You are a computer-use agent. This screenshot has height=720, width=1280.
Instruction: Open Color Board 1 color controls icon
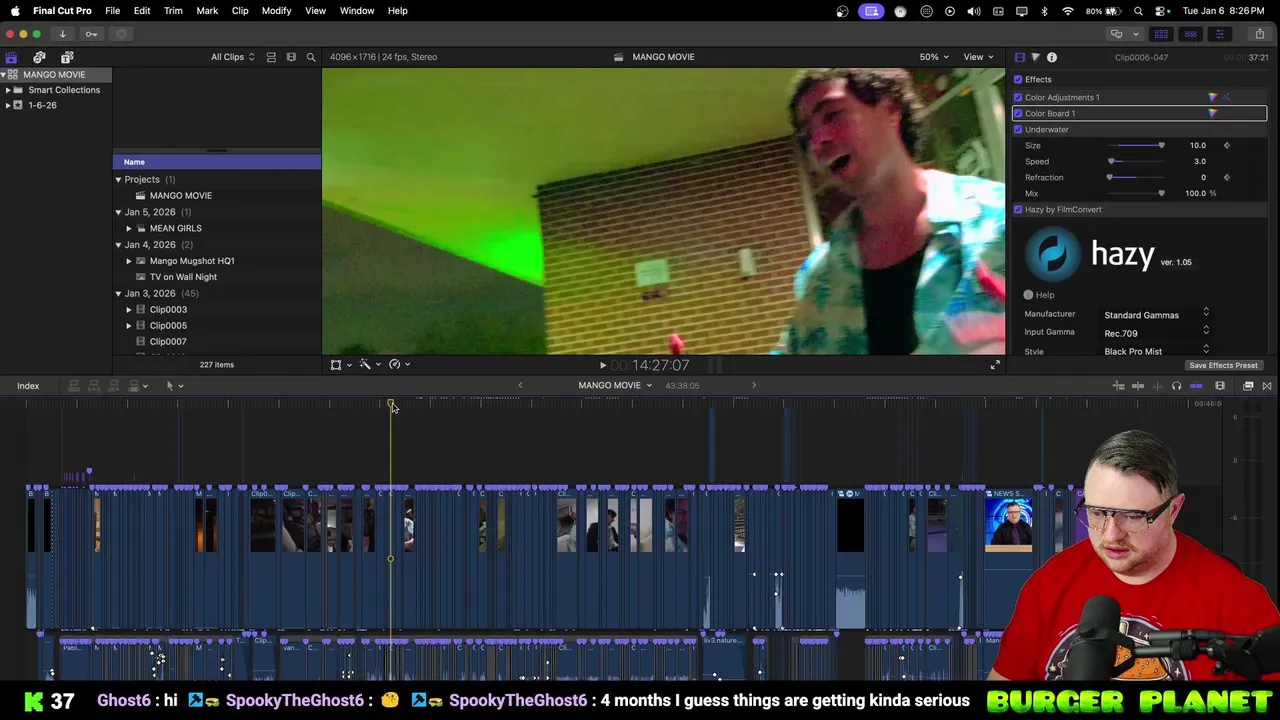pos(1213,113)
